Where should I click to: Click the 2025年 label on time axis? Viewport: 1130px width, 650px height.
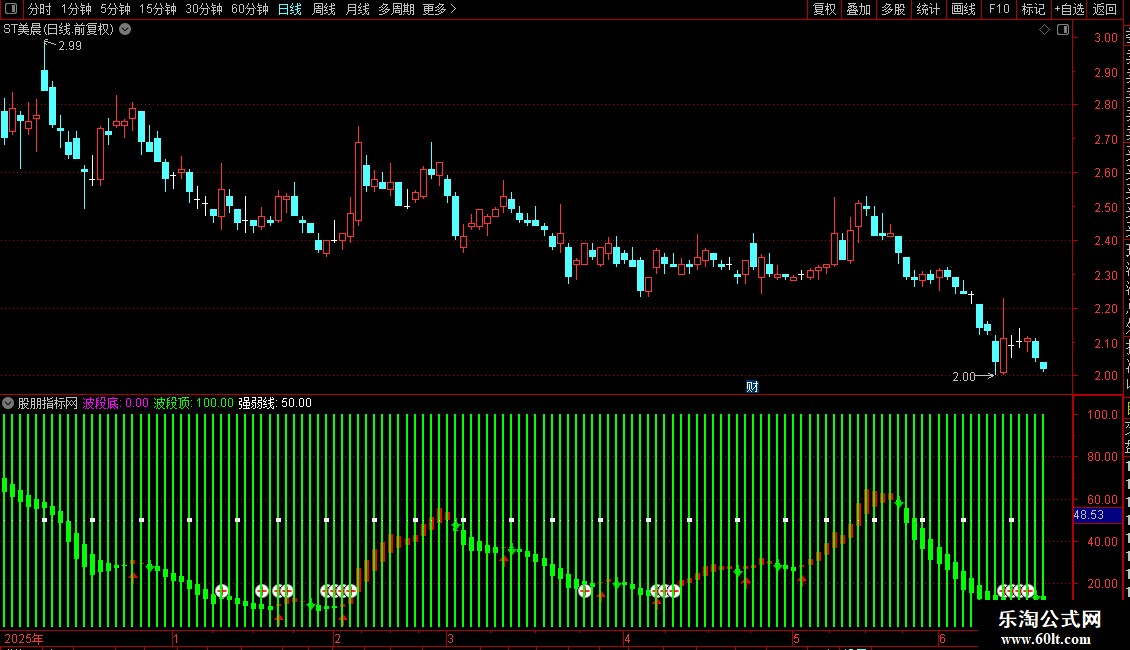(24, 638)
